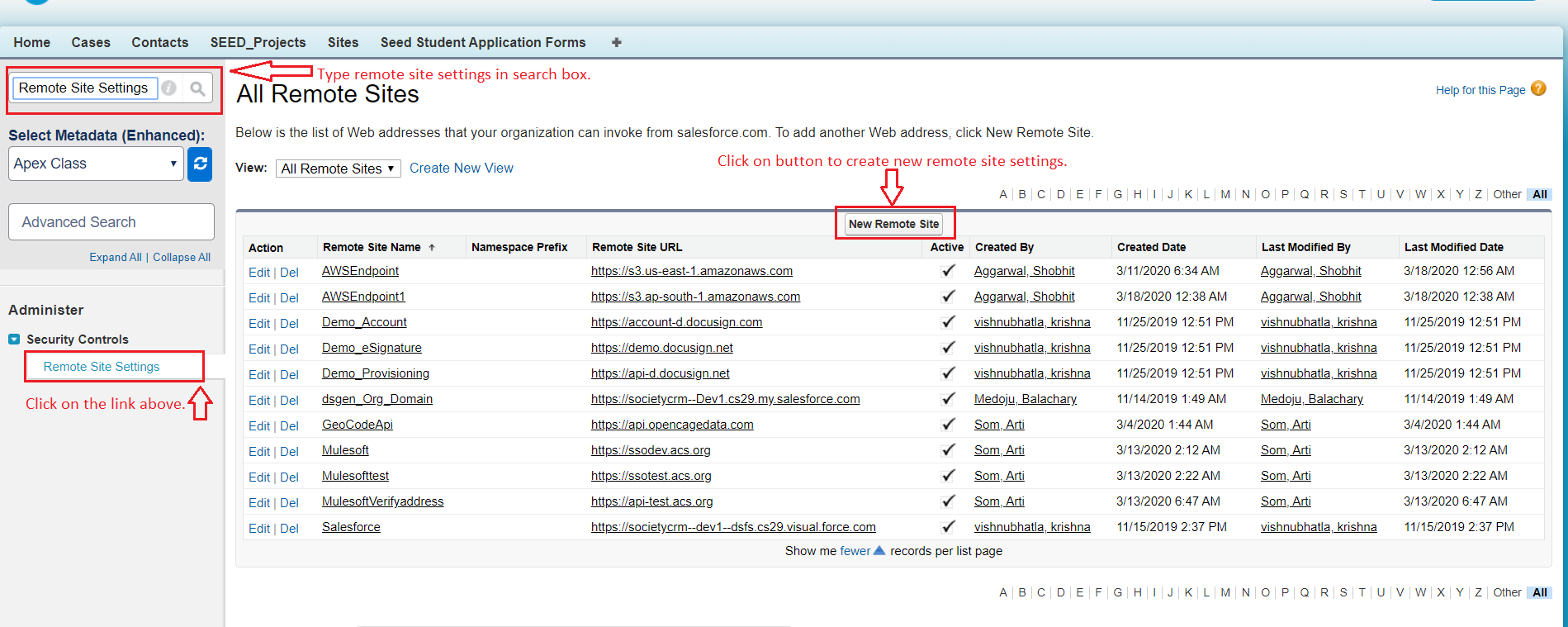Select All in bottom alphabet bar

point(1540,592)
